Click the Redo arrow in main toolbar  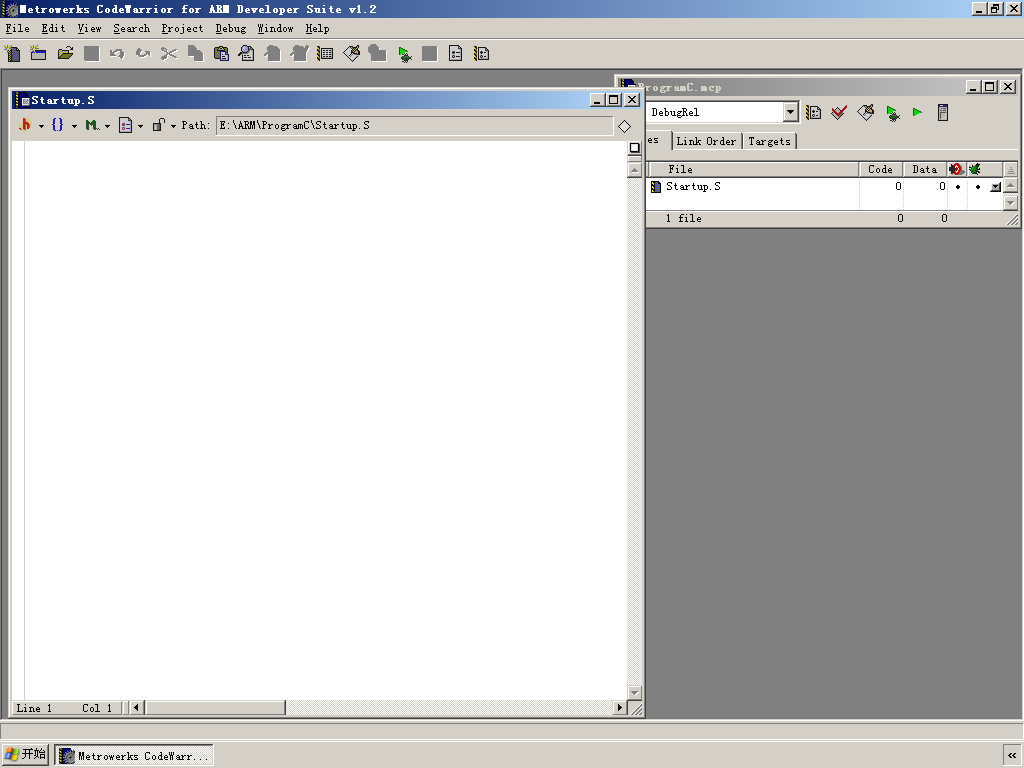click(x=143, y=54)
